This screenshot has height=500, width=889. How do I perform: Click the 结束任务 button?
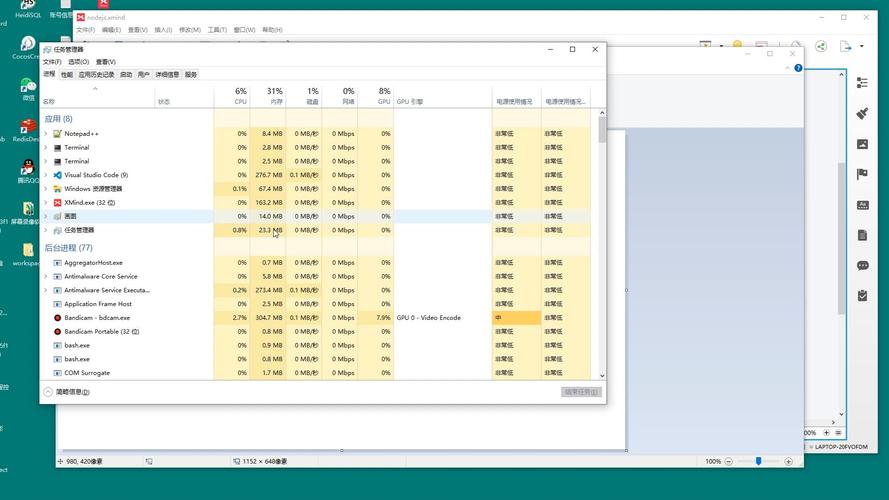[x=581, y=392]
